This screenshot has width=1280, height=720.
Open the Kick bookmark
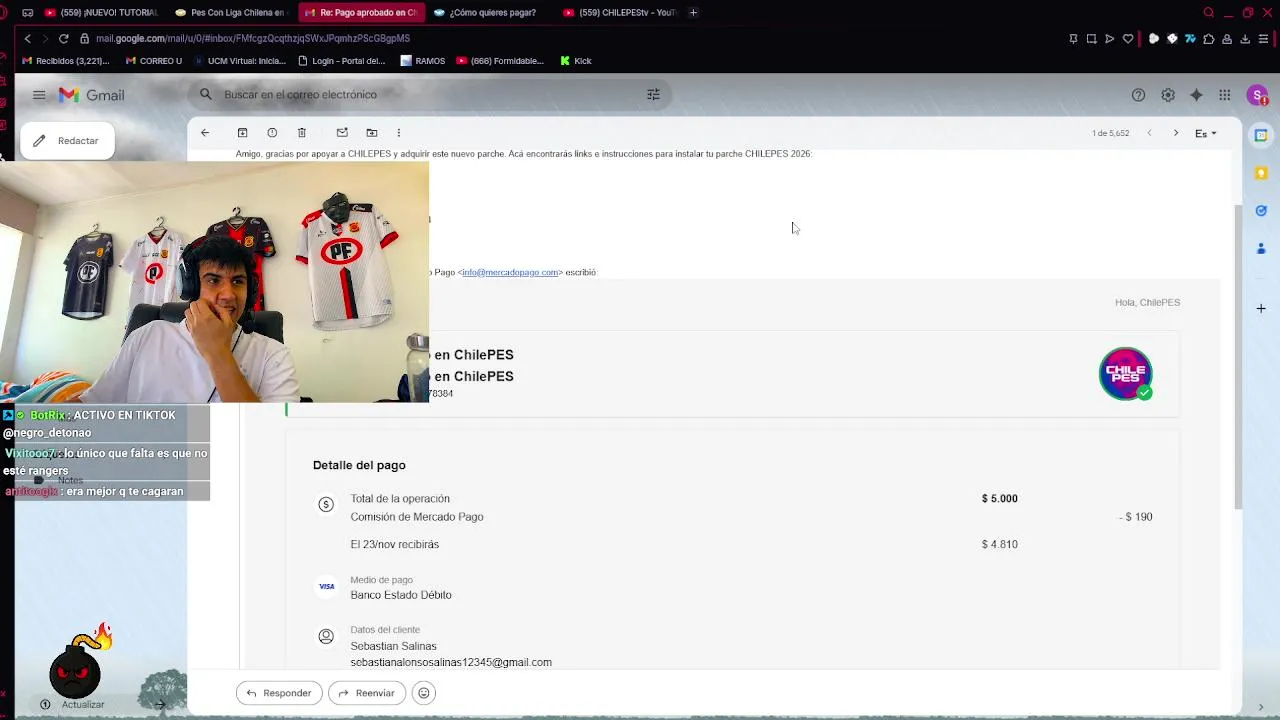[x=576, y=61]
